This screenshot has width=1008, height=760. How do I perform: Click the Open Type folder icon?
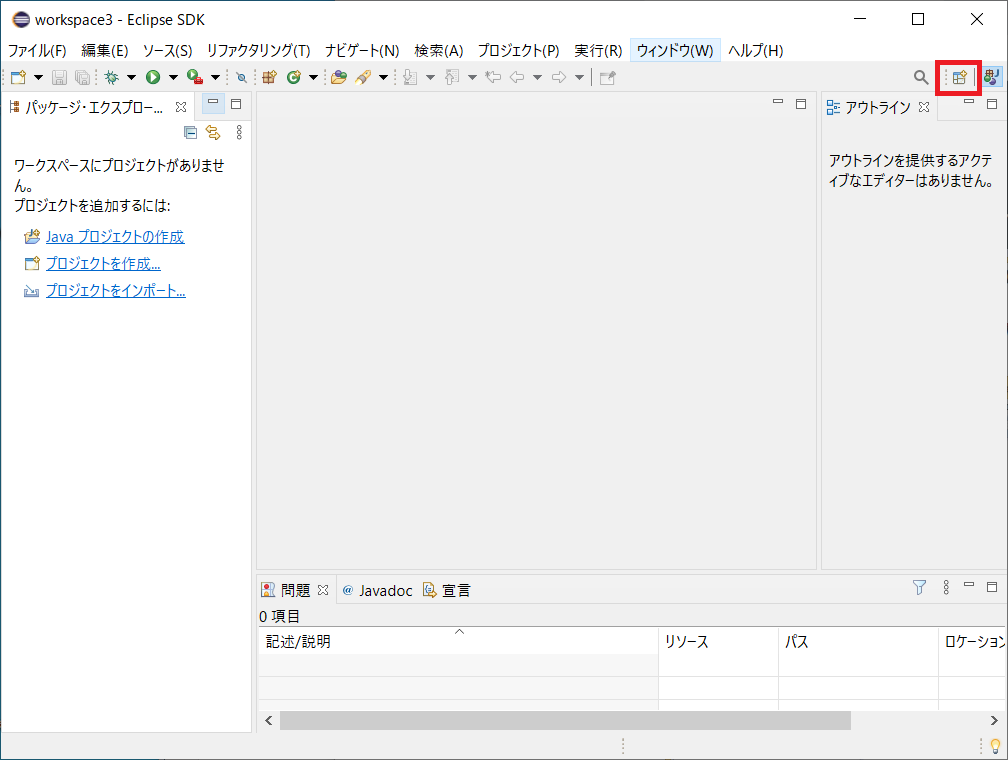(339, 78)
